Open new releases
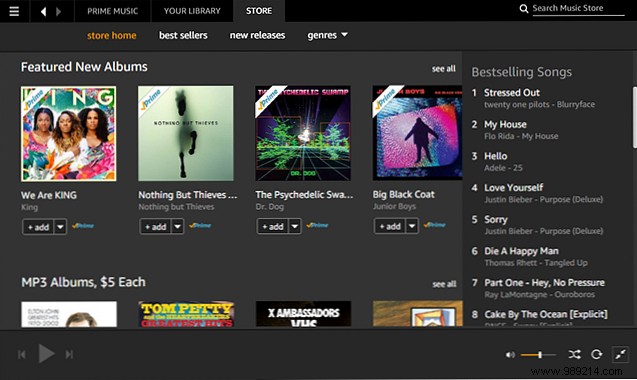The height and width of the screenshot is (380, 637). click(x=258, y=35)
